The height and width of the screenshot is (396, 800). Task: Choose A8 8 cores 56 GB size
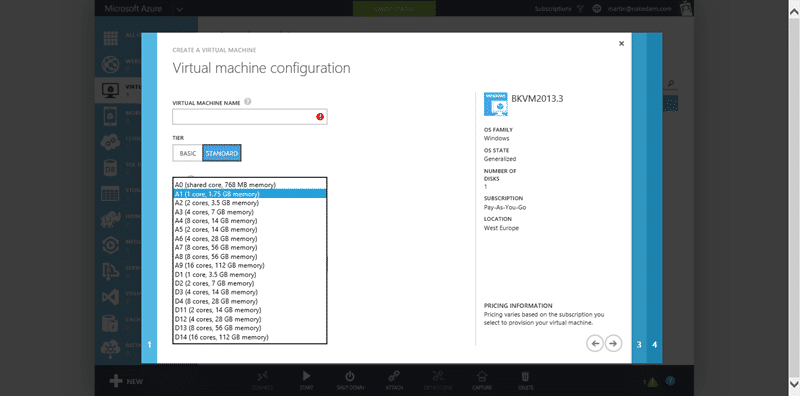point(249,256)
